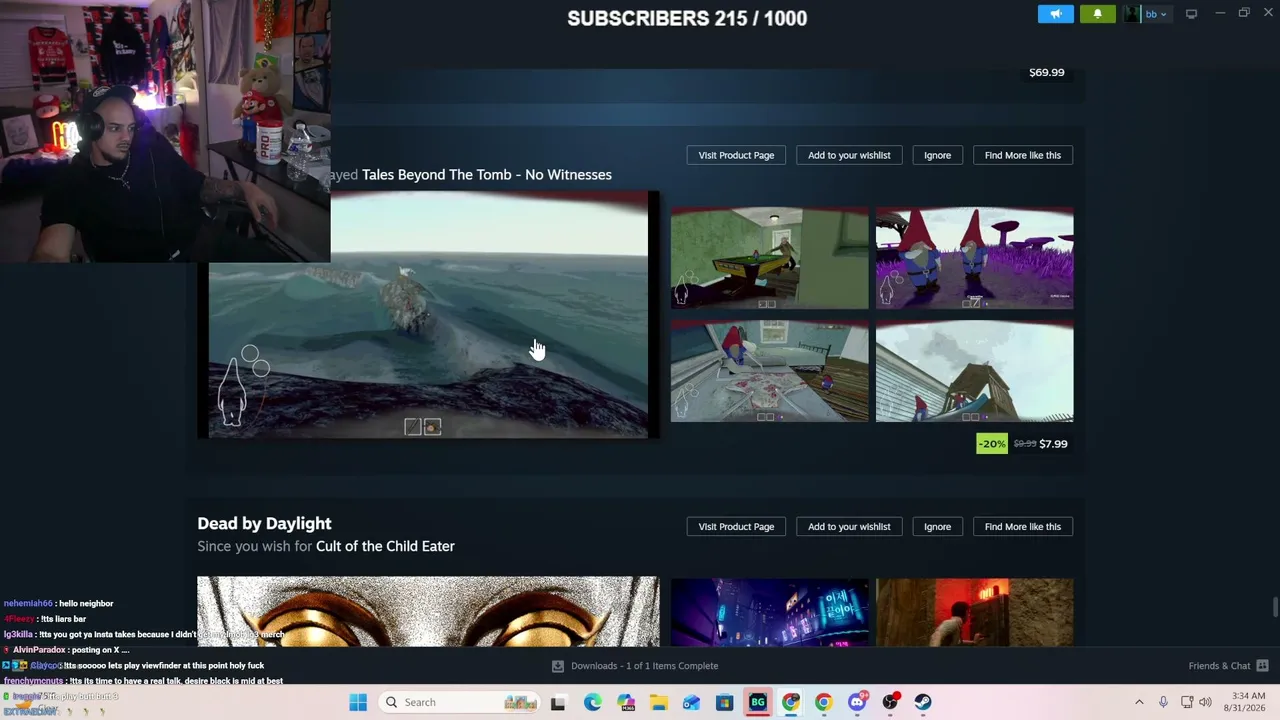The height and width of the screenshot is (720, 1280).
Task: Click the taskbar Search box
Action: [x=461, y=702]
